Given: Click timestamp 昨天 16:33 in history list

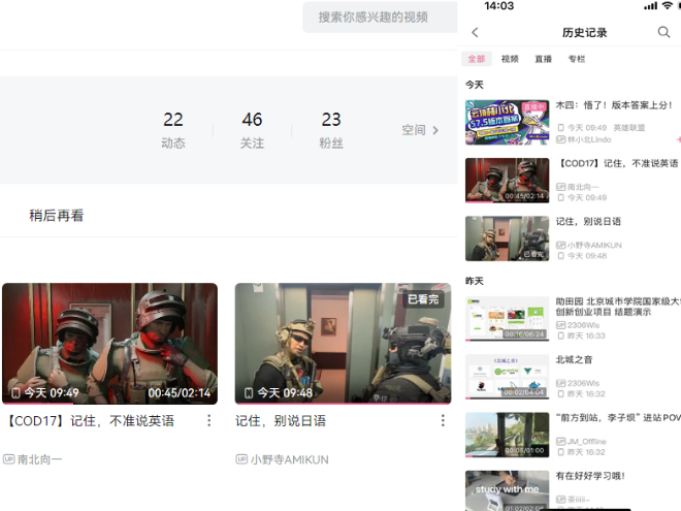Looking at the screenshot, I should click(x=586, y=336).
